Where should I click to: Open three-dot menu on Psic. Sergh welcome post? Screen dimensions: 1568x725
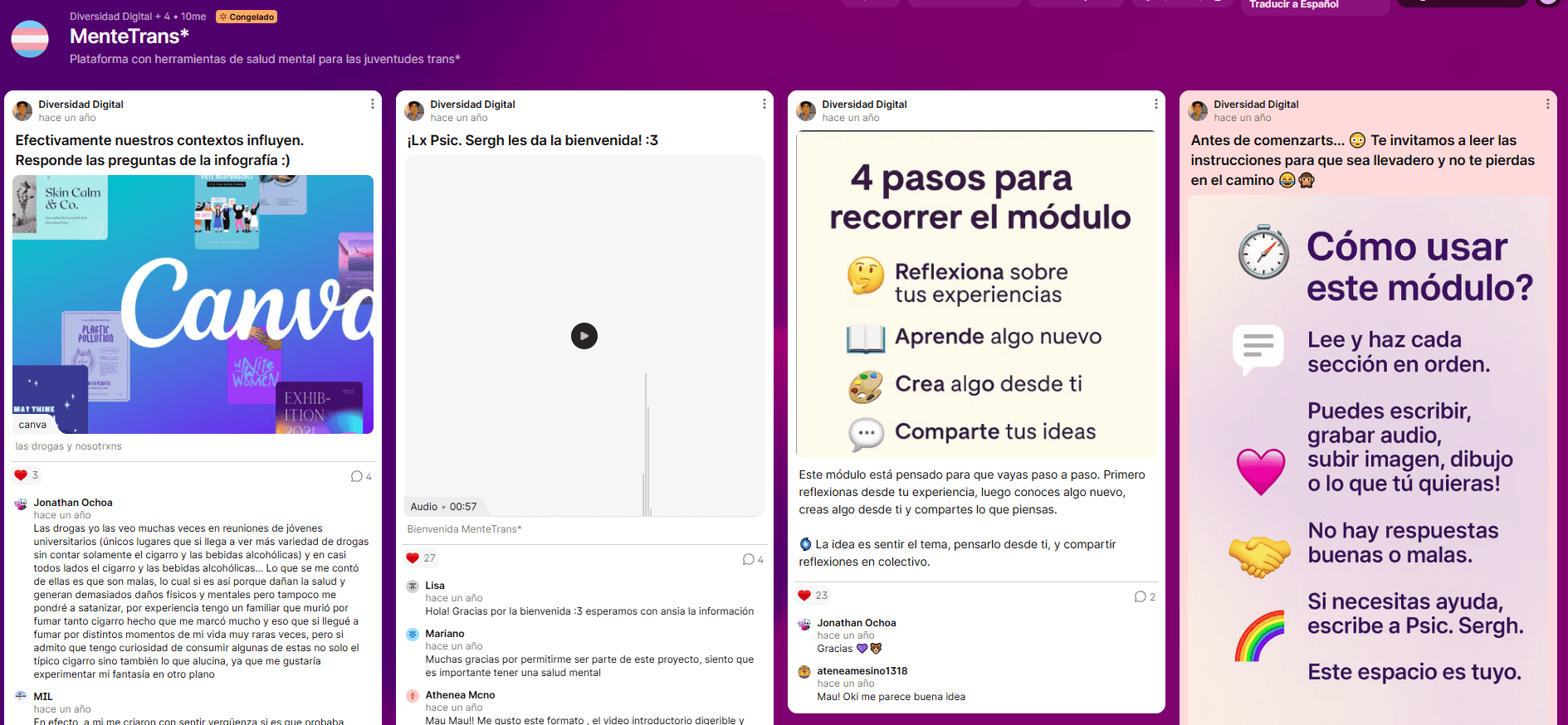pyautogui.click(x=764, y=104)
